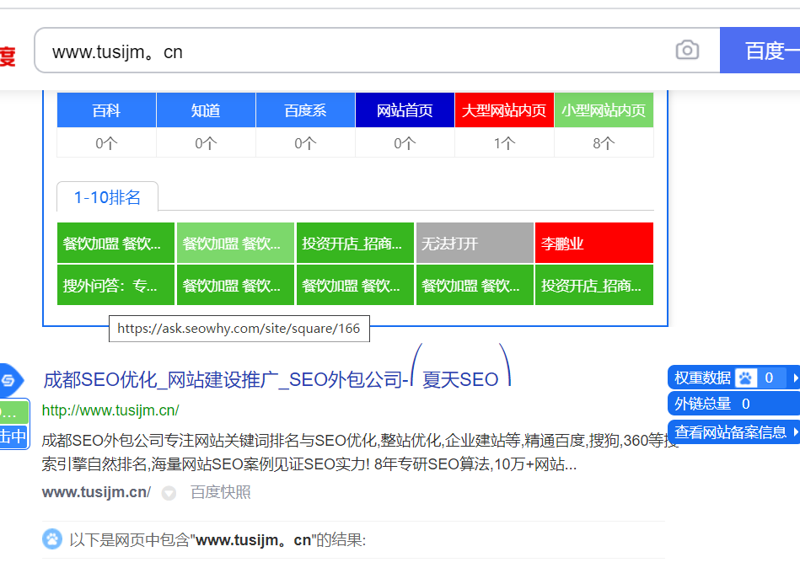Open the 成都SEO优化 result title link

tap(225, 380)
